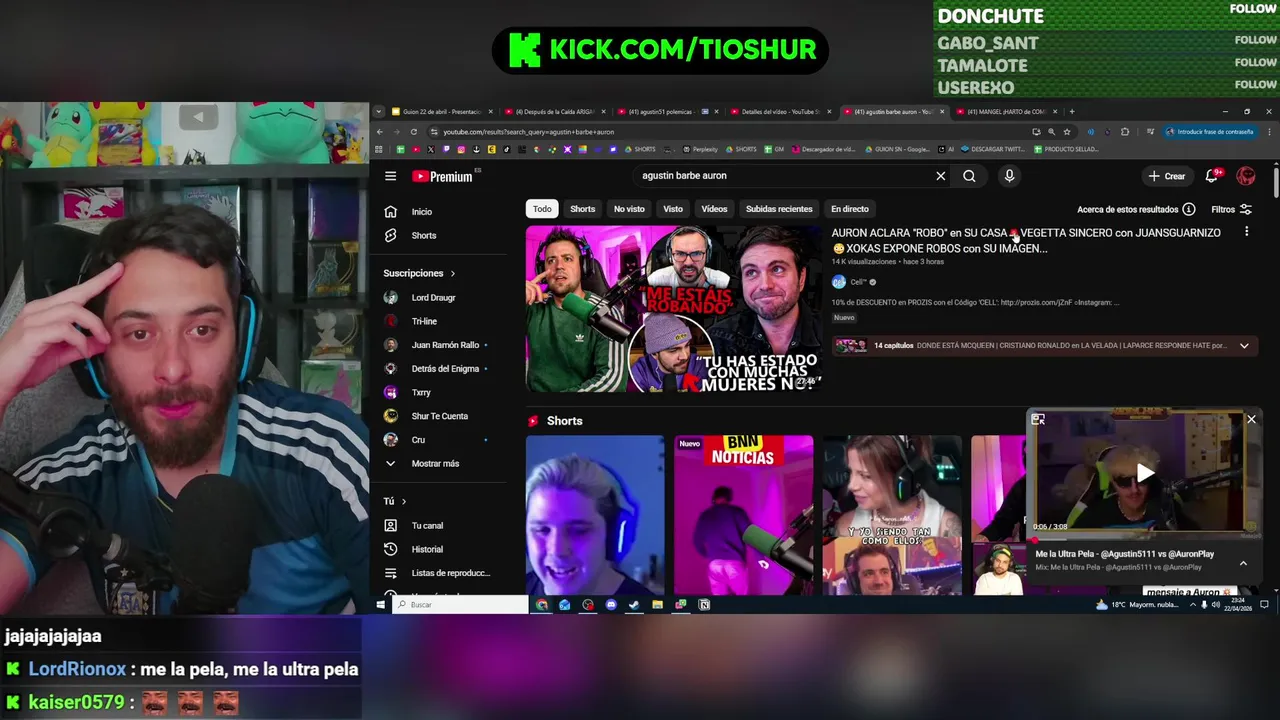Click the YouTube Premium logo

442,176
